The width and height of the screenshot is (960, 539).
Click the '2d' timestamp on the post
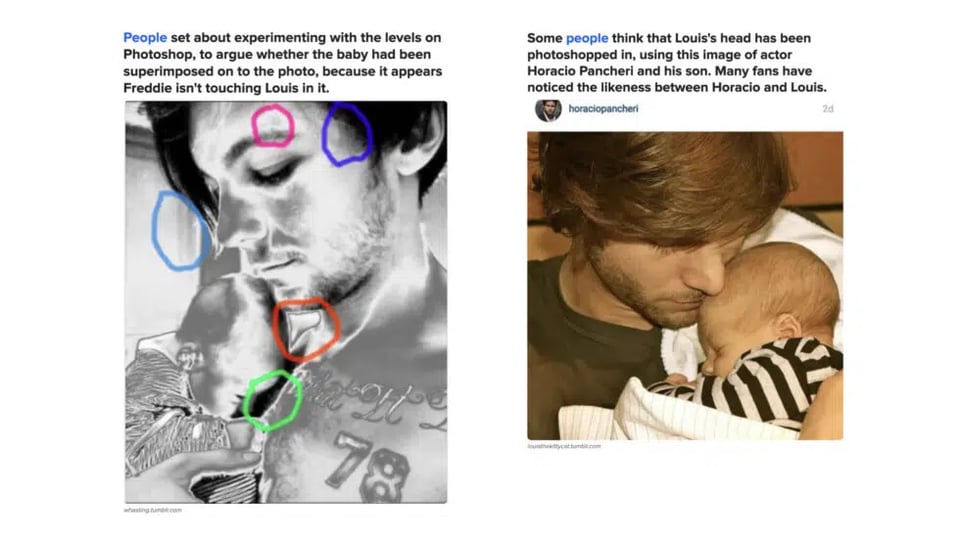point(828,108)
